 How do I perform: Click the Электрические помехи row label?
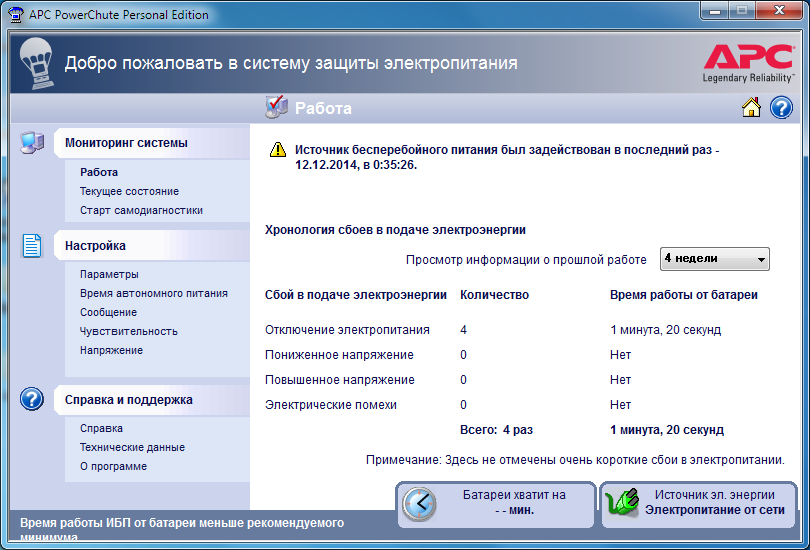331,405
